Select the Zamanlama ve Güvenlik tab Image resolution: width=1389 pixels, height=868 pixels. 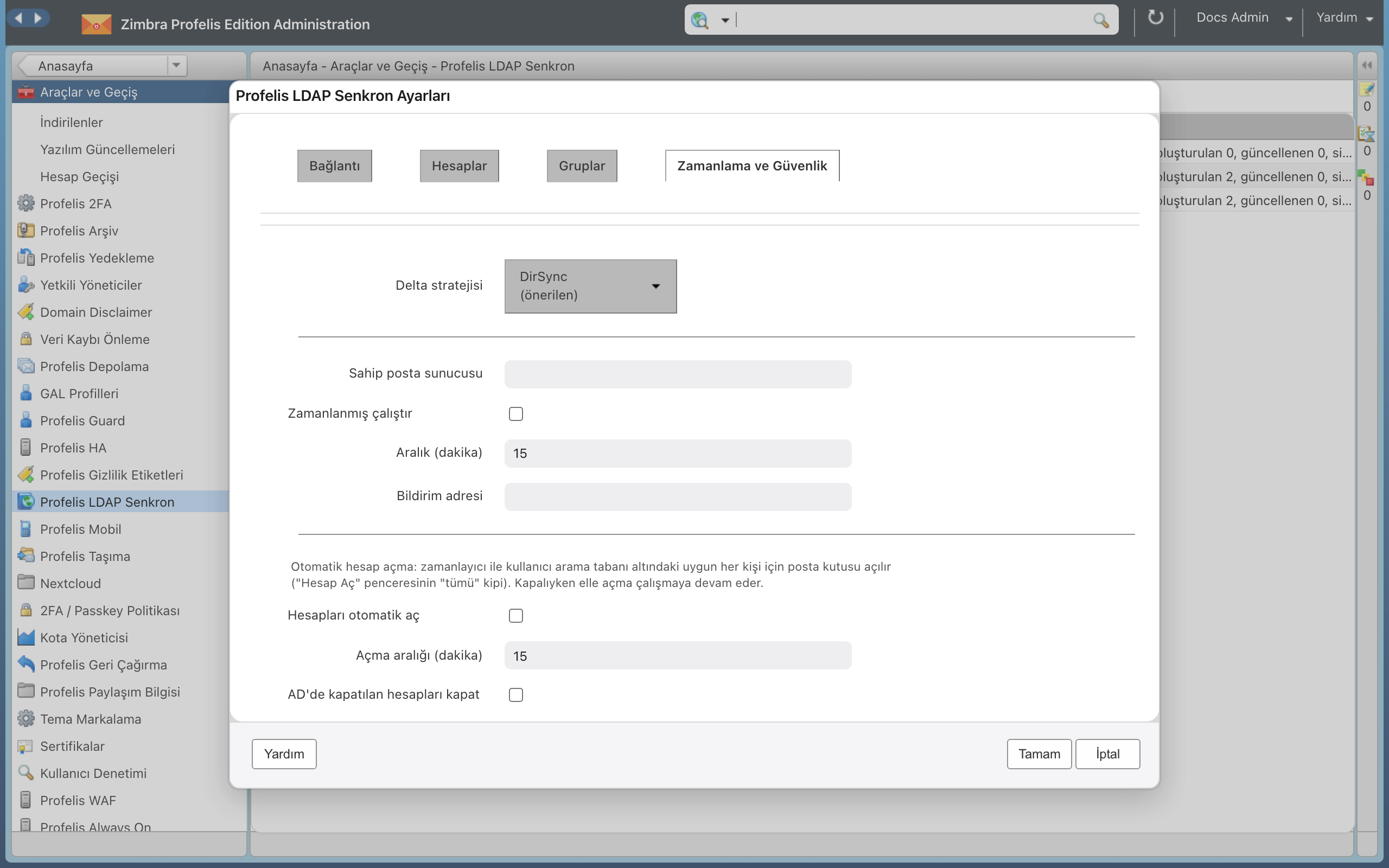752,166
